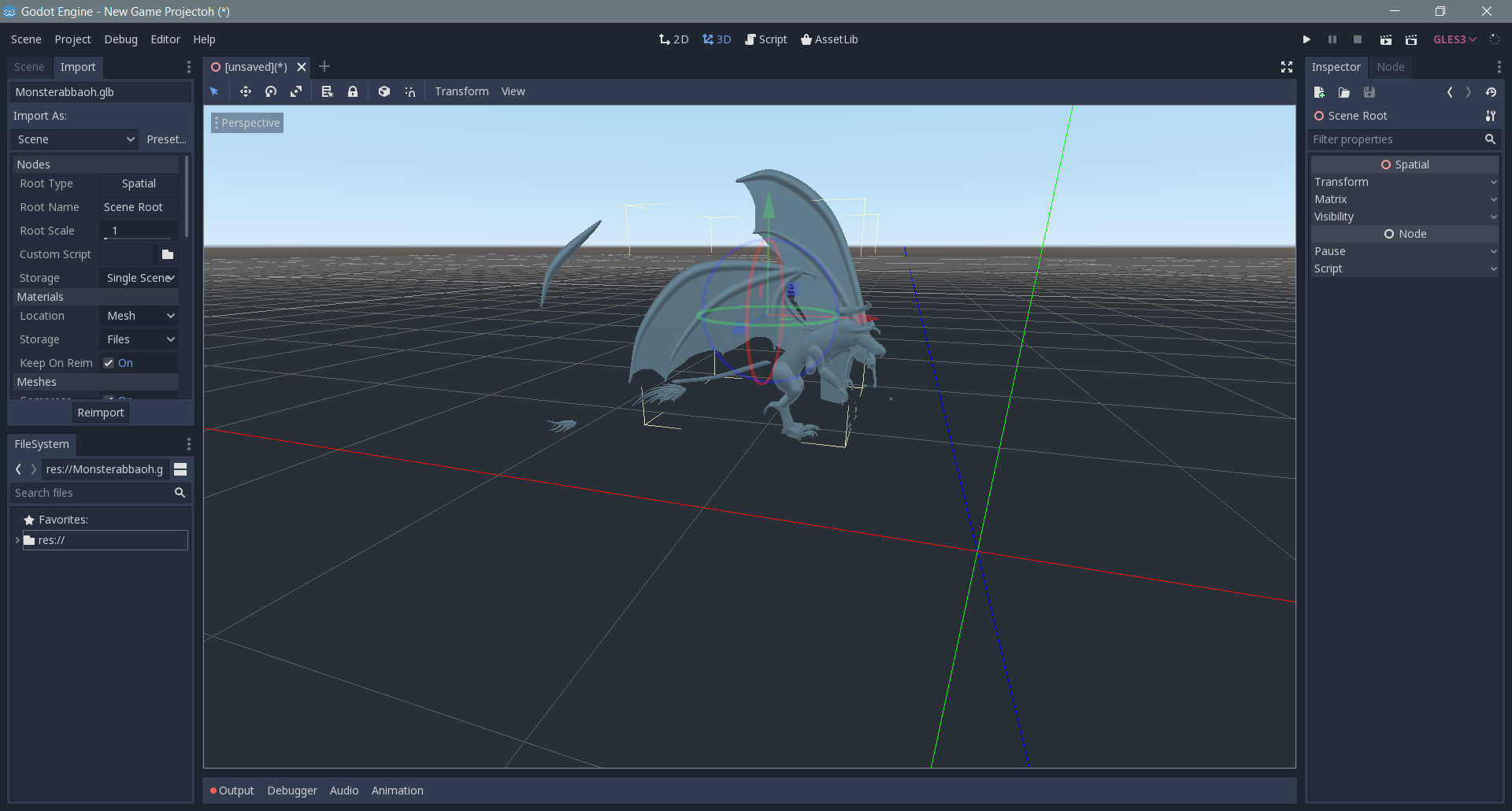The width and height of the screenshot is (1512, 811).
Task: Open the viewport Transform menu
Action: tap(461, 91)
